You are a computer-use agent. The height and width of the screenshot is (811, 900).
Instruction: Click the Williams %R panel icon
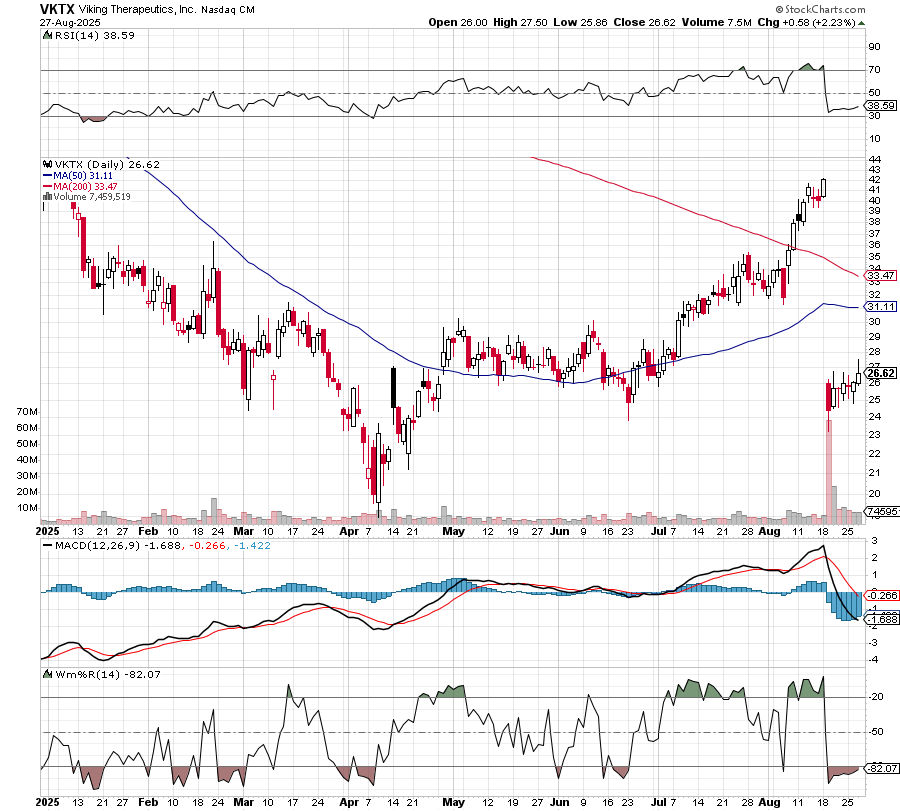(48, 674)
